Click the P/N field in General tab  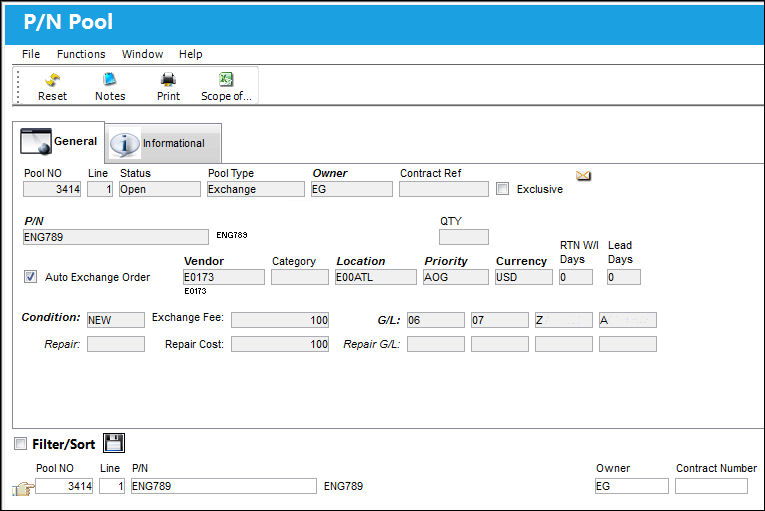pos(116,237)
